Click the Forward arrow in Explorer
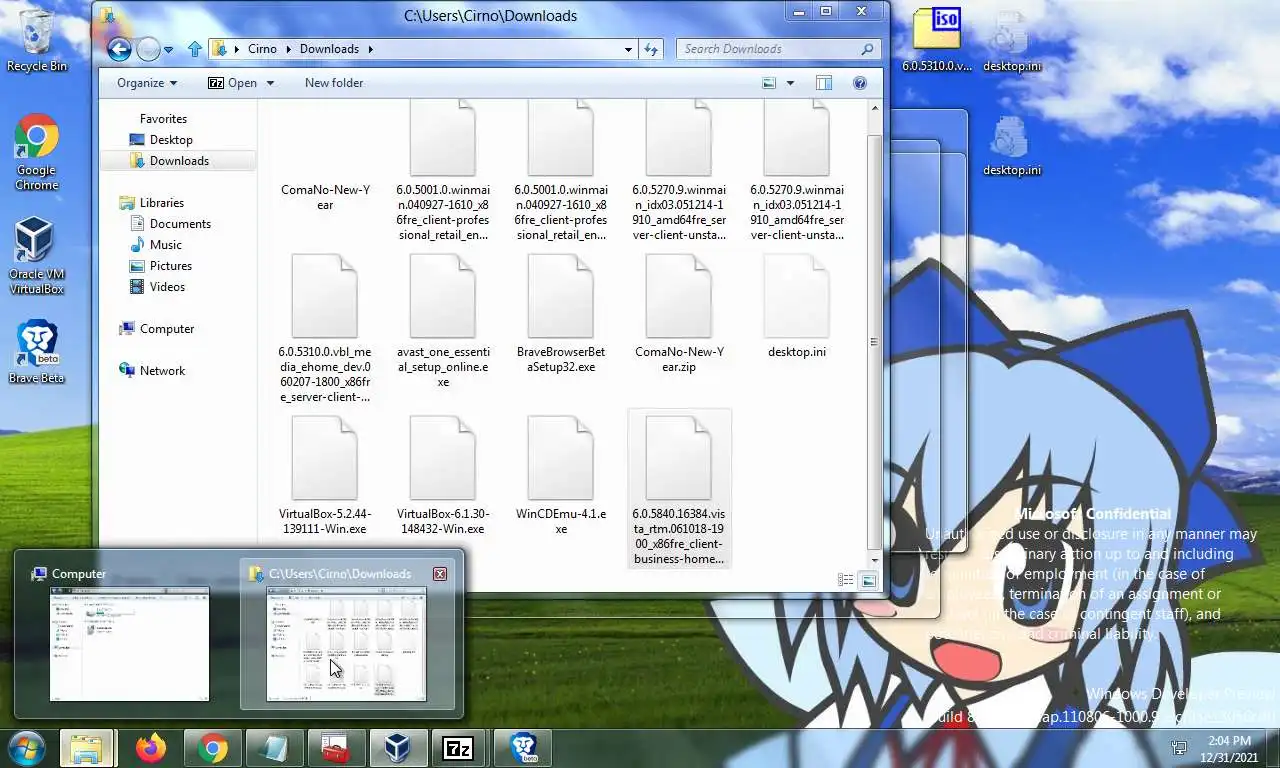1280x768 pixels. [148, 48]
